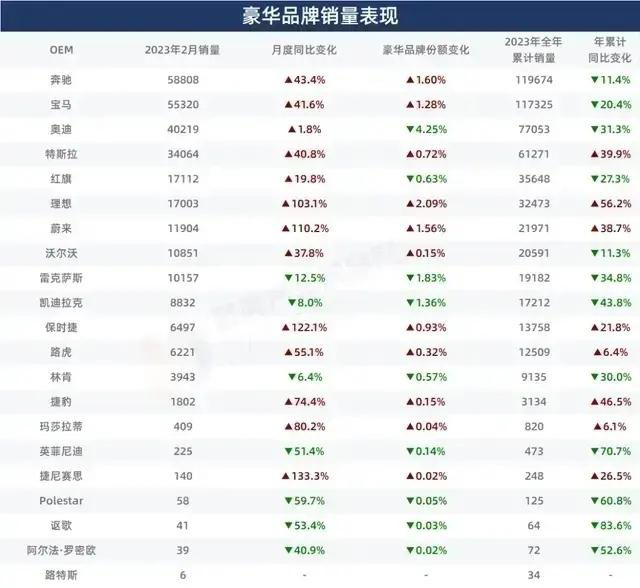The height and width of the screenshot is (588, 640).
Task: Select the 捷豹 brand name
Action: tap(61, 402)
